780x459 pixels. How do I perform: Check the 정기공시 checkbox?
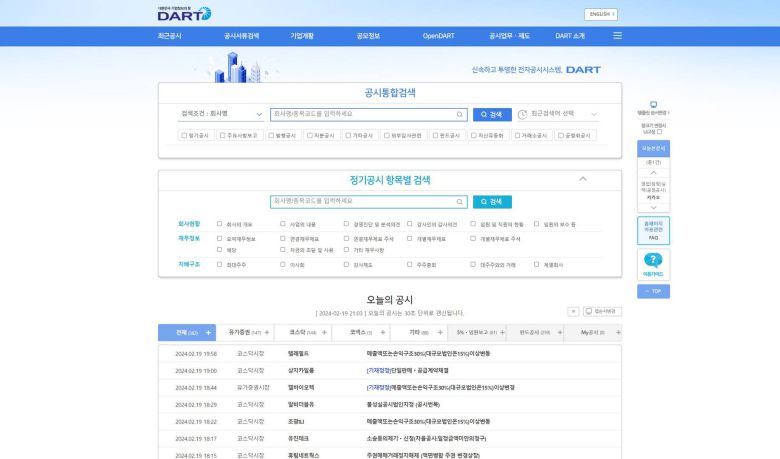(184, 135)
